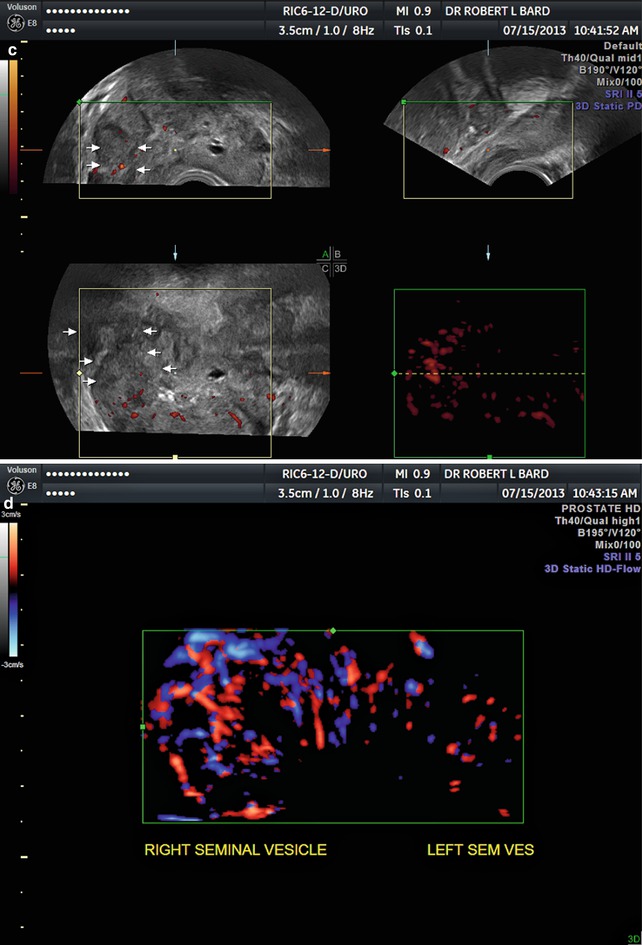Viewport: 642px width, 945px height.
Task: Click the RIGHT SEMINAL VESICLE annotation
Action: (x=235, y=850)
